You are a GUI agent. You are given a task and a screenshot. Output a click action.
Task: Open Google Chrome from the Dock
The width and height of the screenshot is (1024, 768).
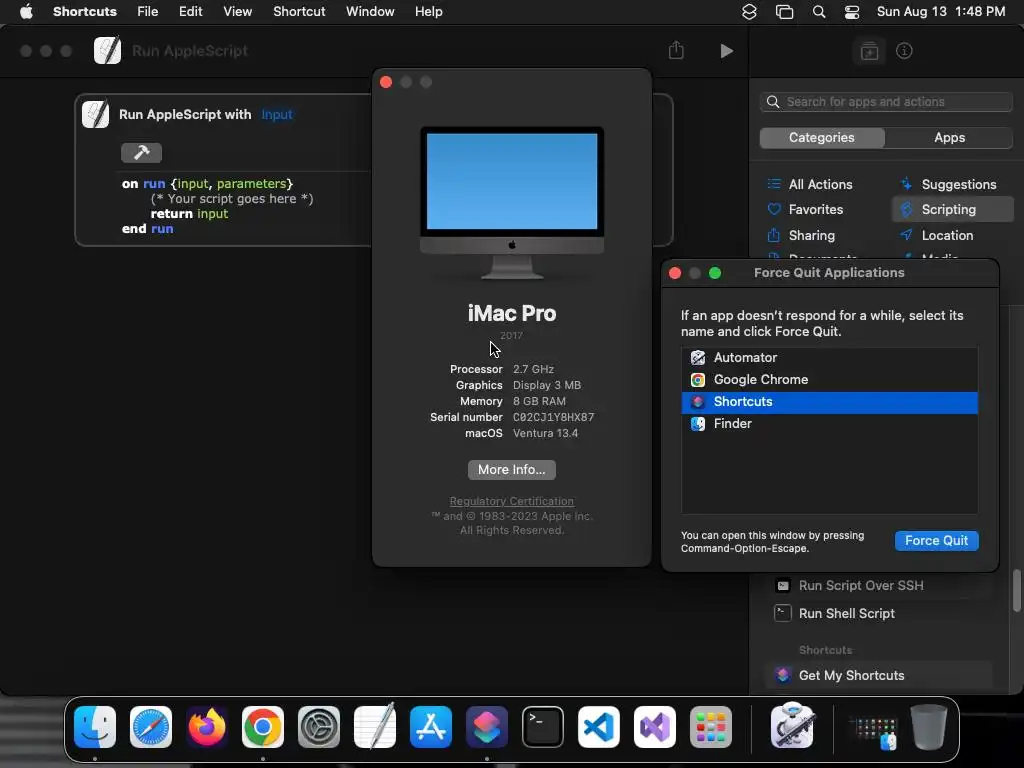coord(263,727)
